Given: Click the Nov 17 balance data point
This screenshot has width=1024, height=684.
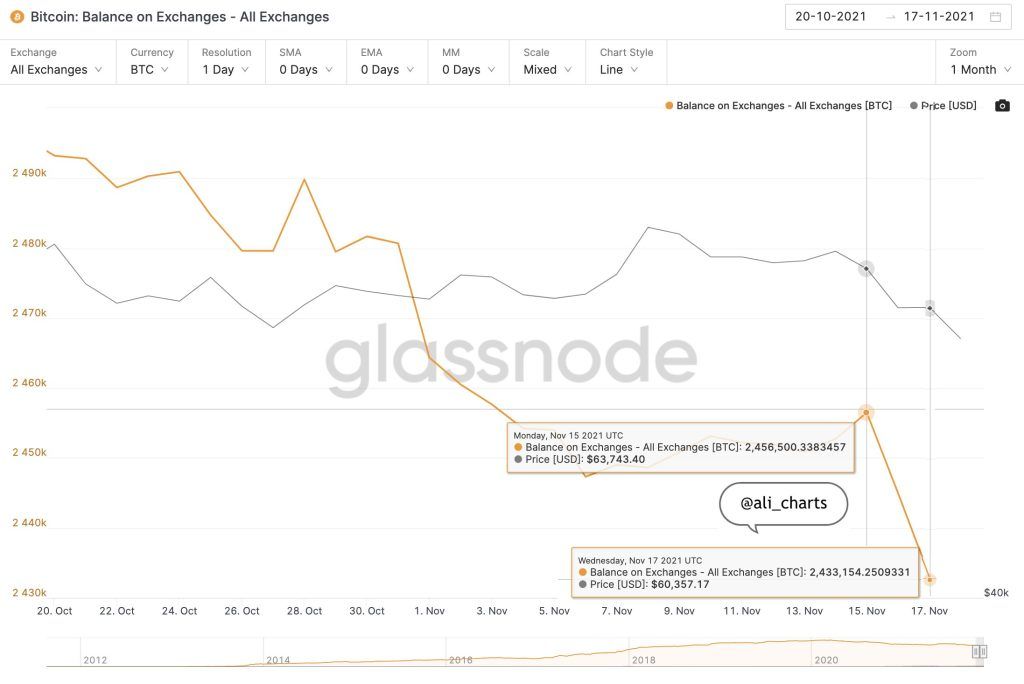Looking at the screenshot, I should click(x=930, y=580).
